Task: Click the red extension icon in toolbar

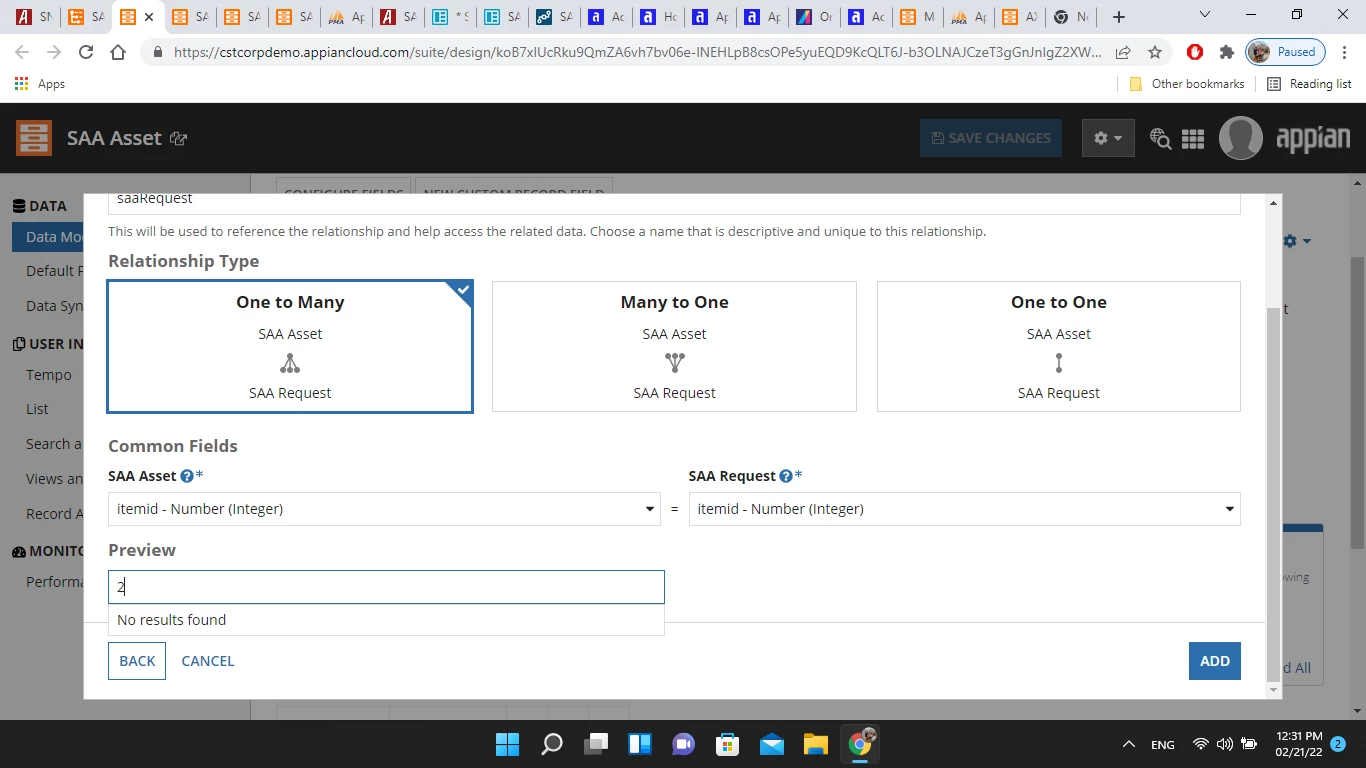Action: coord(1195,52)
